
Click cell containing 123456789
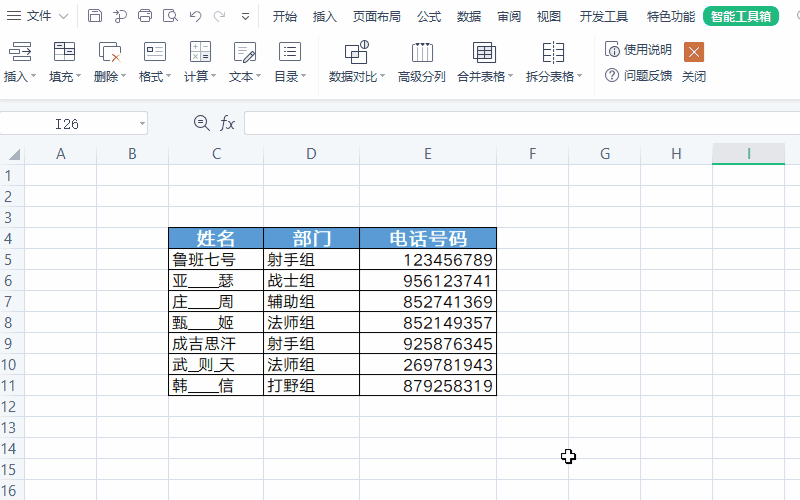[428, 259]
